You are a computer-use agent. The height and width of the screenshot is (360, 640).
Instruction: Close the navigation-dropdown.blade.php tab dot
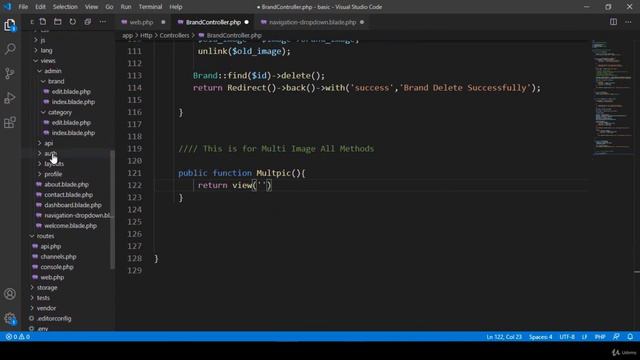362,22
